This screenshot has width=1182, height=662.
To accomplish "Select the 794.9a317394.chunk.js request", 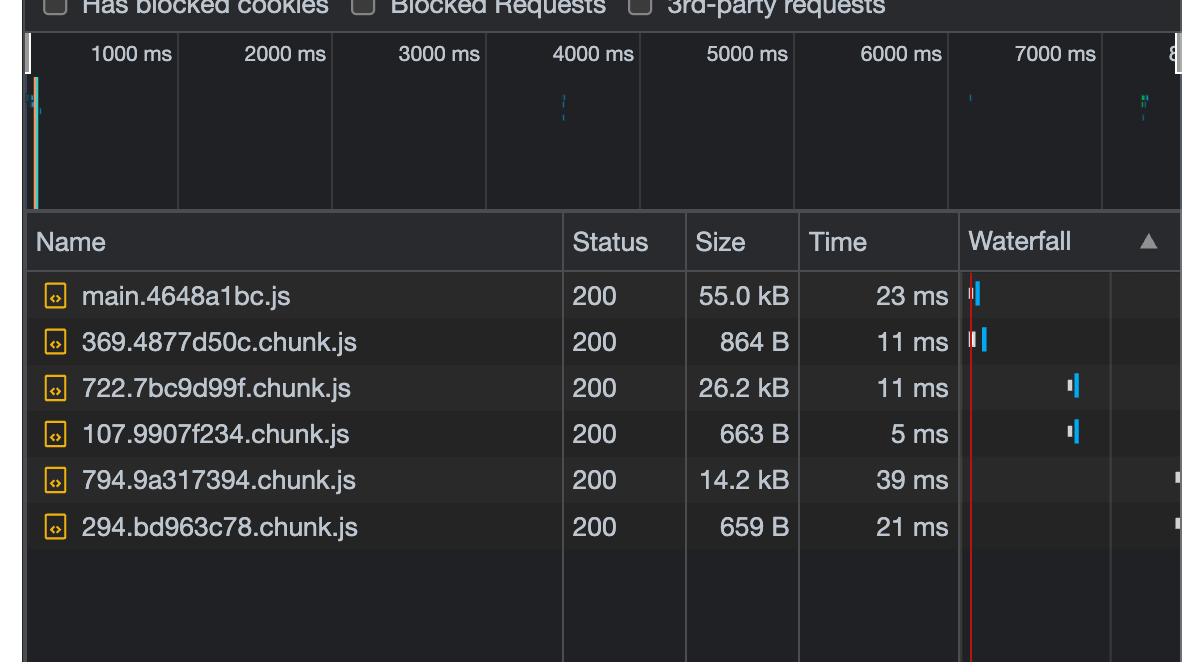I will (x=219, y=480).
